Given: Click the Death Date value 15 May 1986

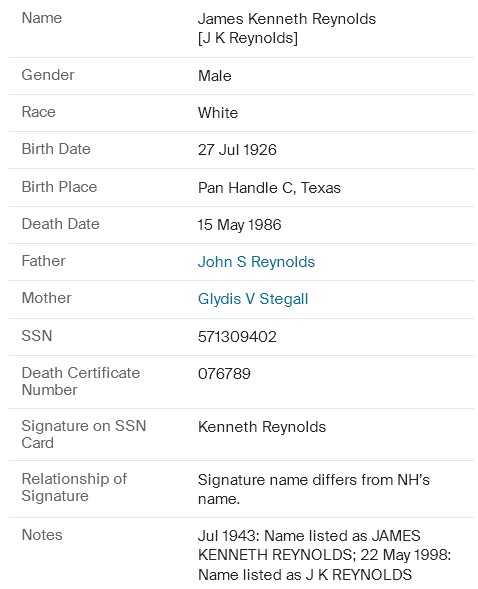Looking at the screenshot, I should click(239, 225).
